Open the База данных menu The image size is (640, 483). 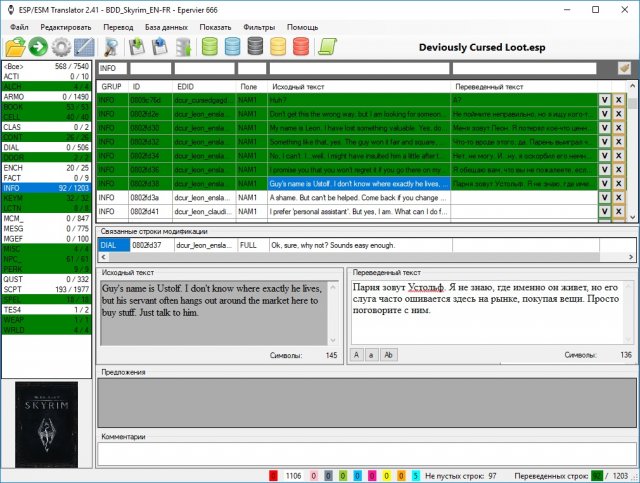167,25
